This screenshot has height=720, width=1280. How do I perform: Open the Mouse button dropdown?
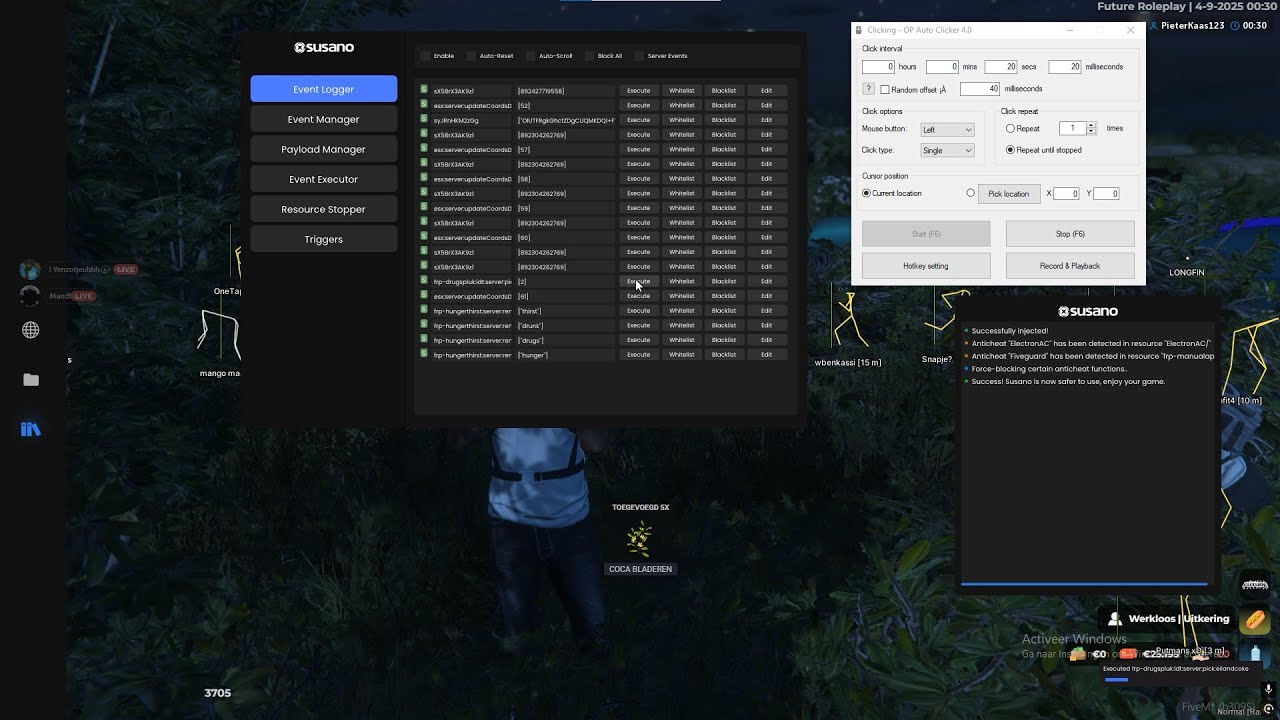click(947, 129)
